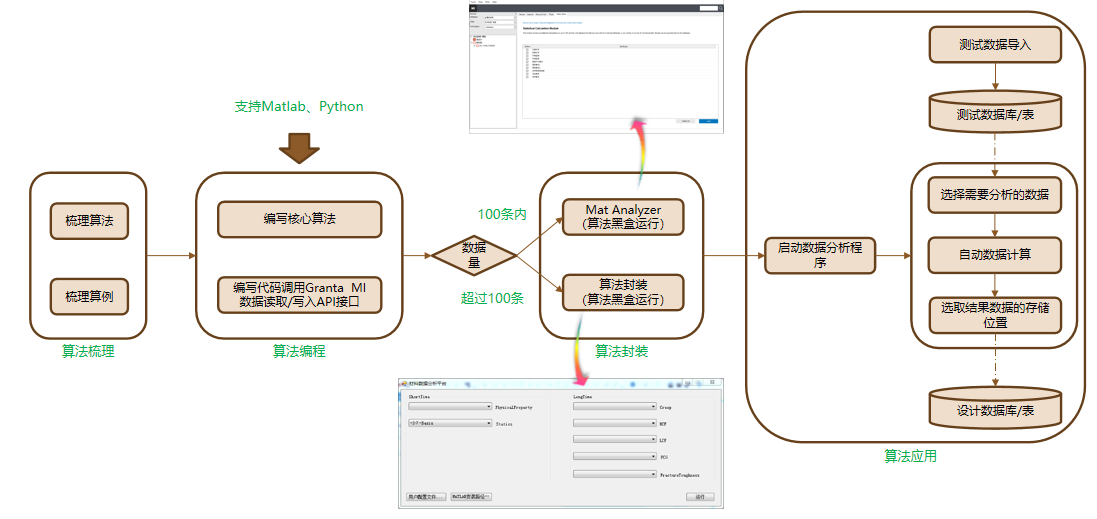Click the 支持Matlab、Python label
1097x519 pixels.
point(299,106)
